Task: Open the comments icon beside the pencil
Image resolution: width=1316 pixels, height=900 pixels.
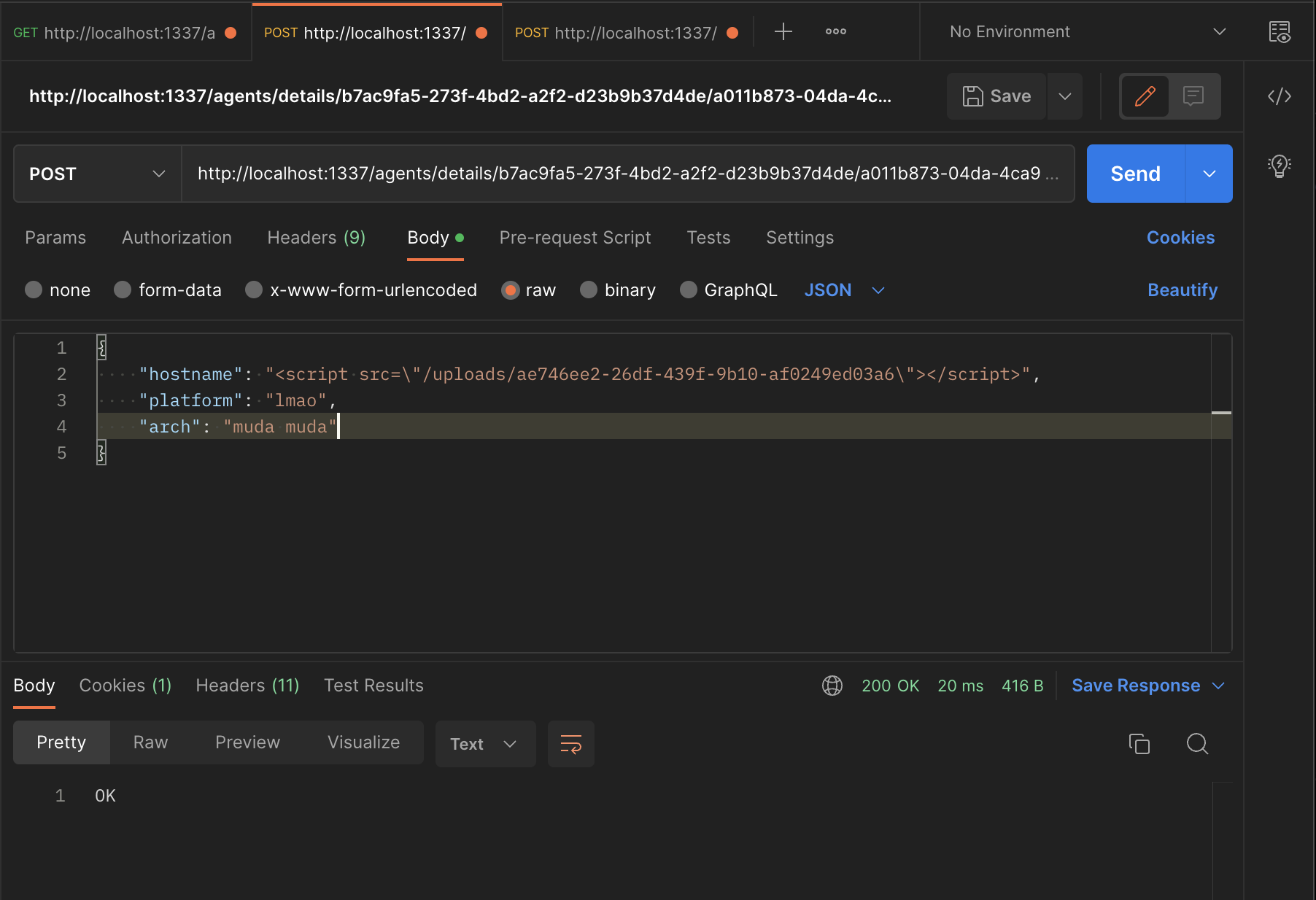Action: point(1194,96)
